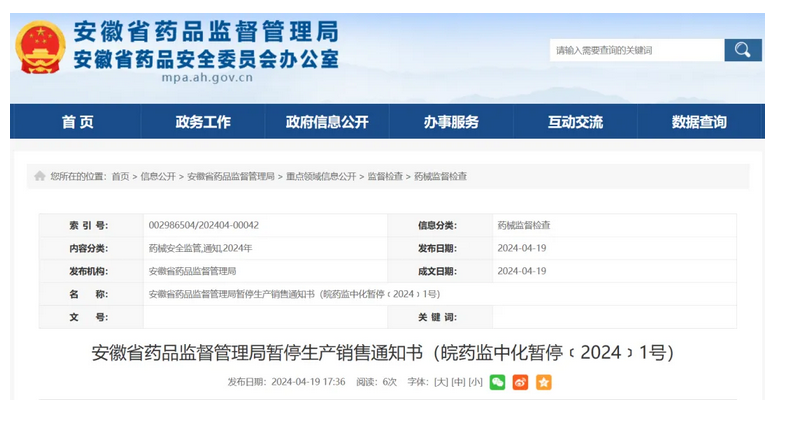
Task: Open the 政务工作 navigation tab
Action: (x=203, y=122)
